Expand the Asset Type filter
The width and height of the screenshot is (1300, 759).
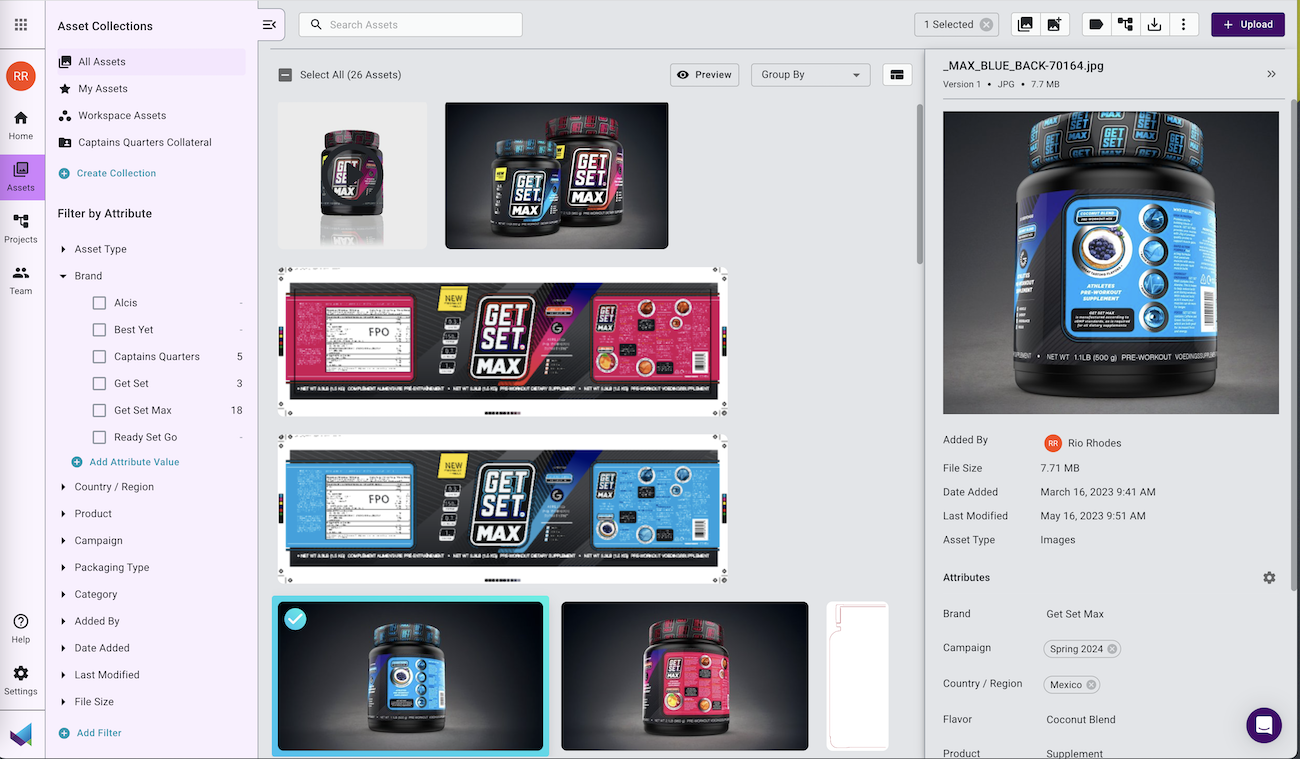pos(64,249)
